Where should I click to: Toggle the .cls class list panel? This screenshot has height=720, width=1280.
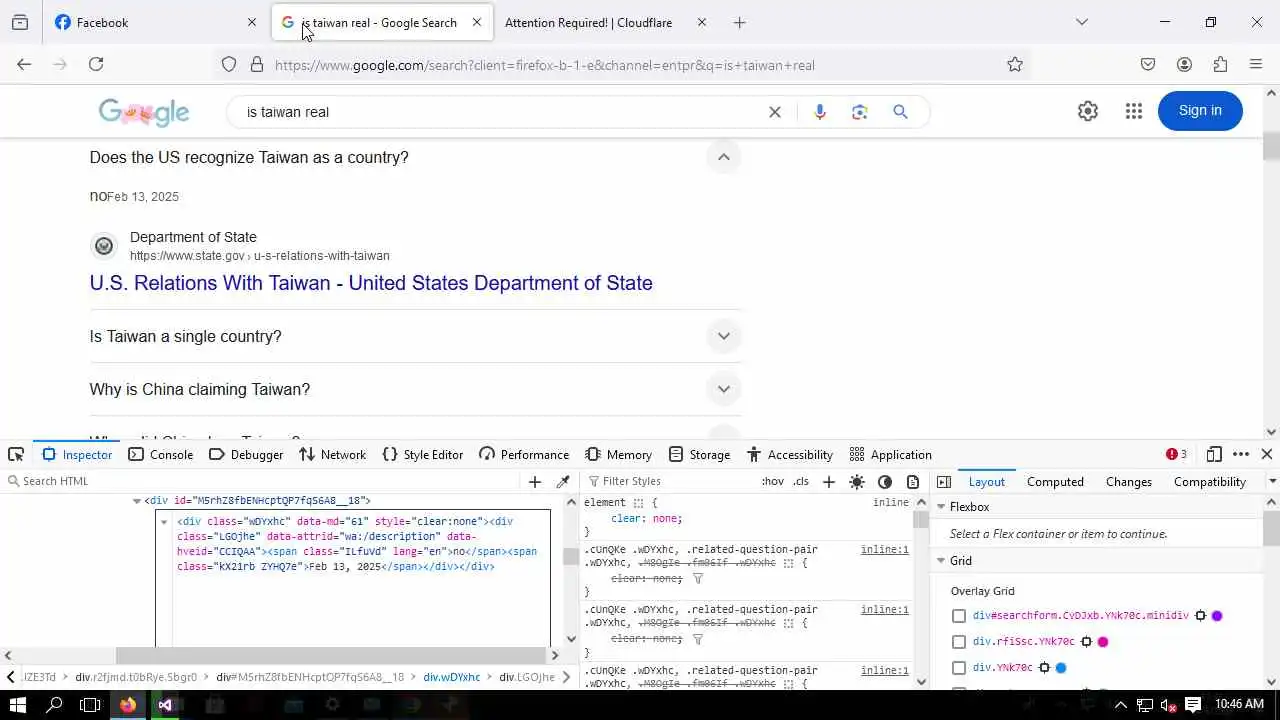point(801,482)
